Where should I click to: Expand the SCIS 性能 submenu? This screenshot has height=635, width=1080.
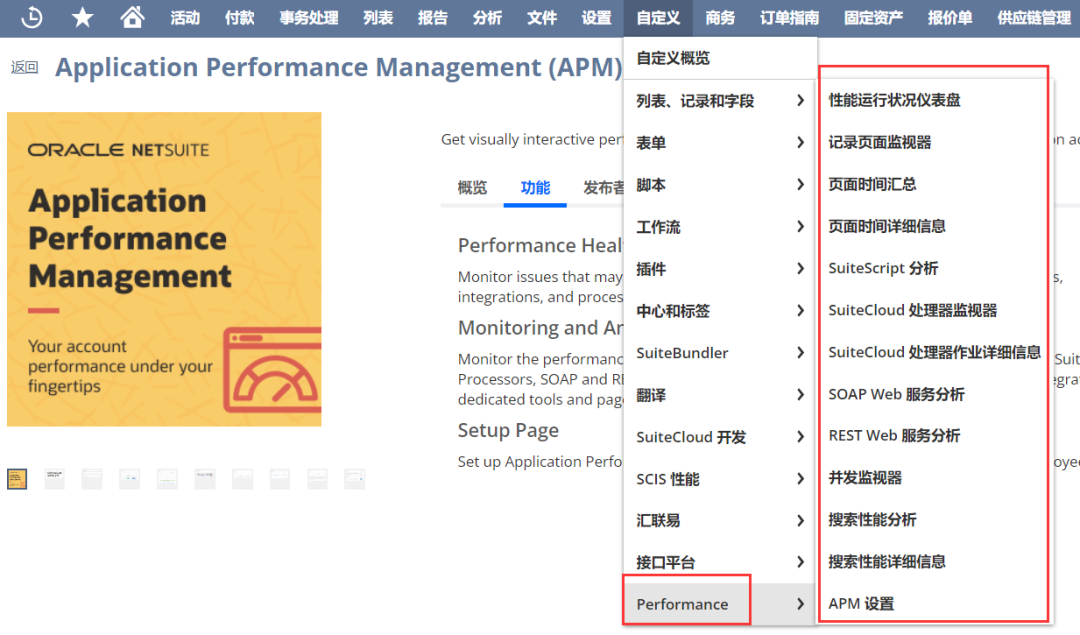(x=720, y=479)
